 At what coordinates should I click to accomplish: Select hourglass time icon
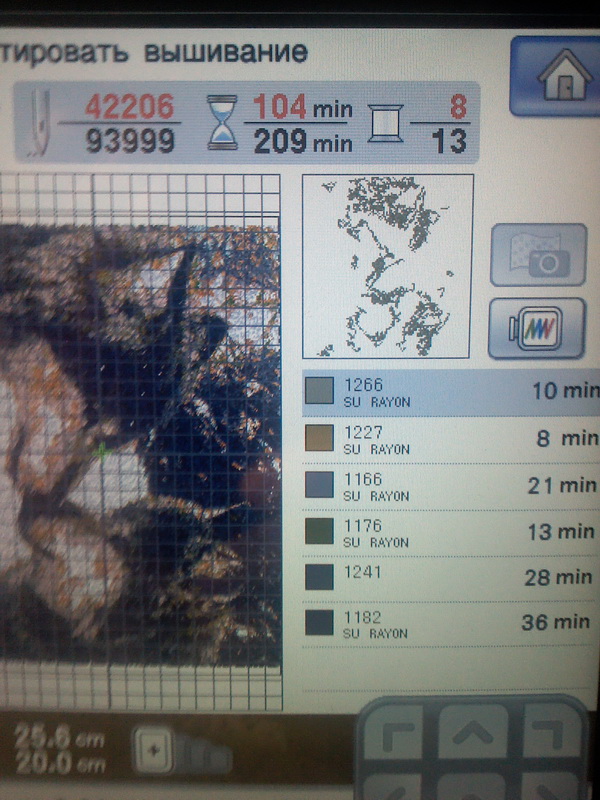point(222,122)
